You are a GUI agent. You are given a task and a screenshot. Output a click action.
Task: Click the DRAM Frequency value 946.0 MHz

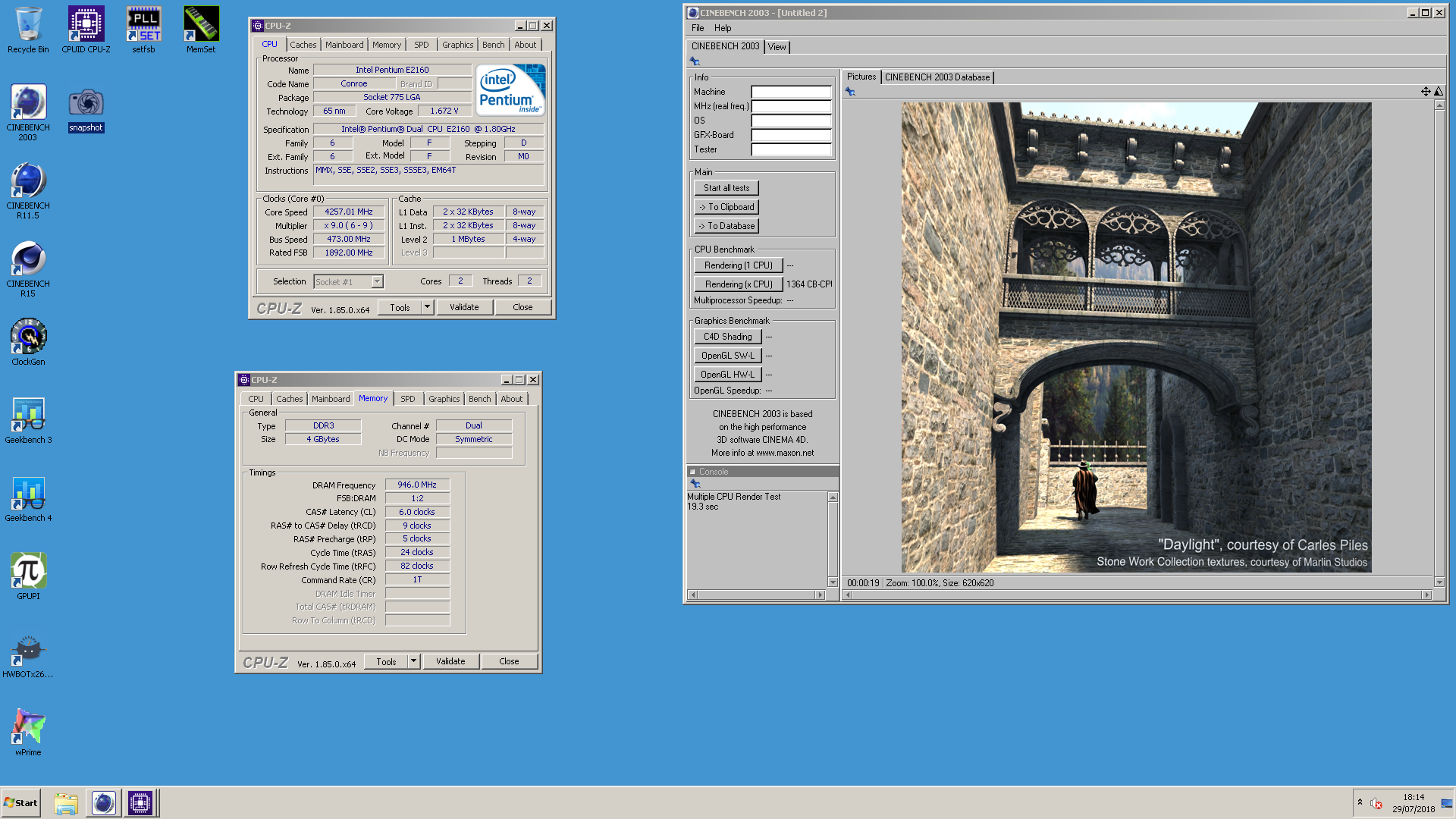point(417,485)
